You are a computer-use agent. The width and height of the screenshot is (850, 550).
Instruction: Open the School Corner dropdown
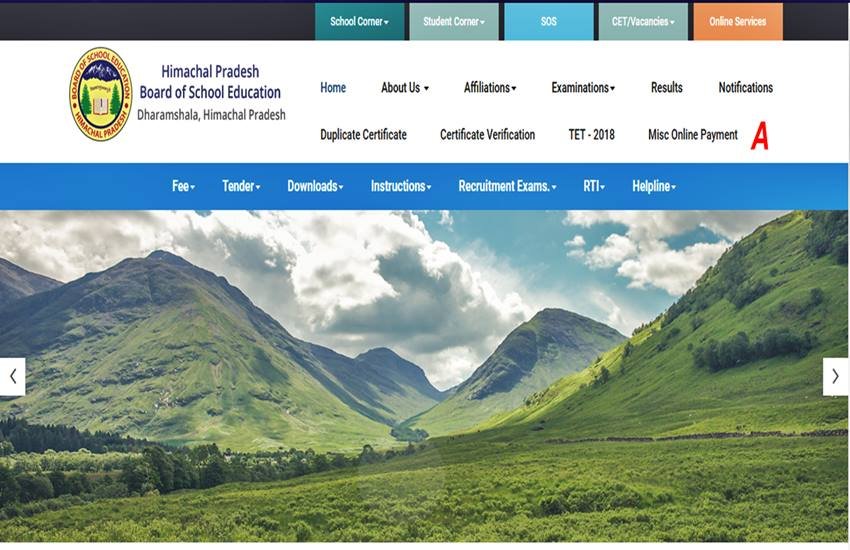click(x=359, y=21)
